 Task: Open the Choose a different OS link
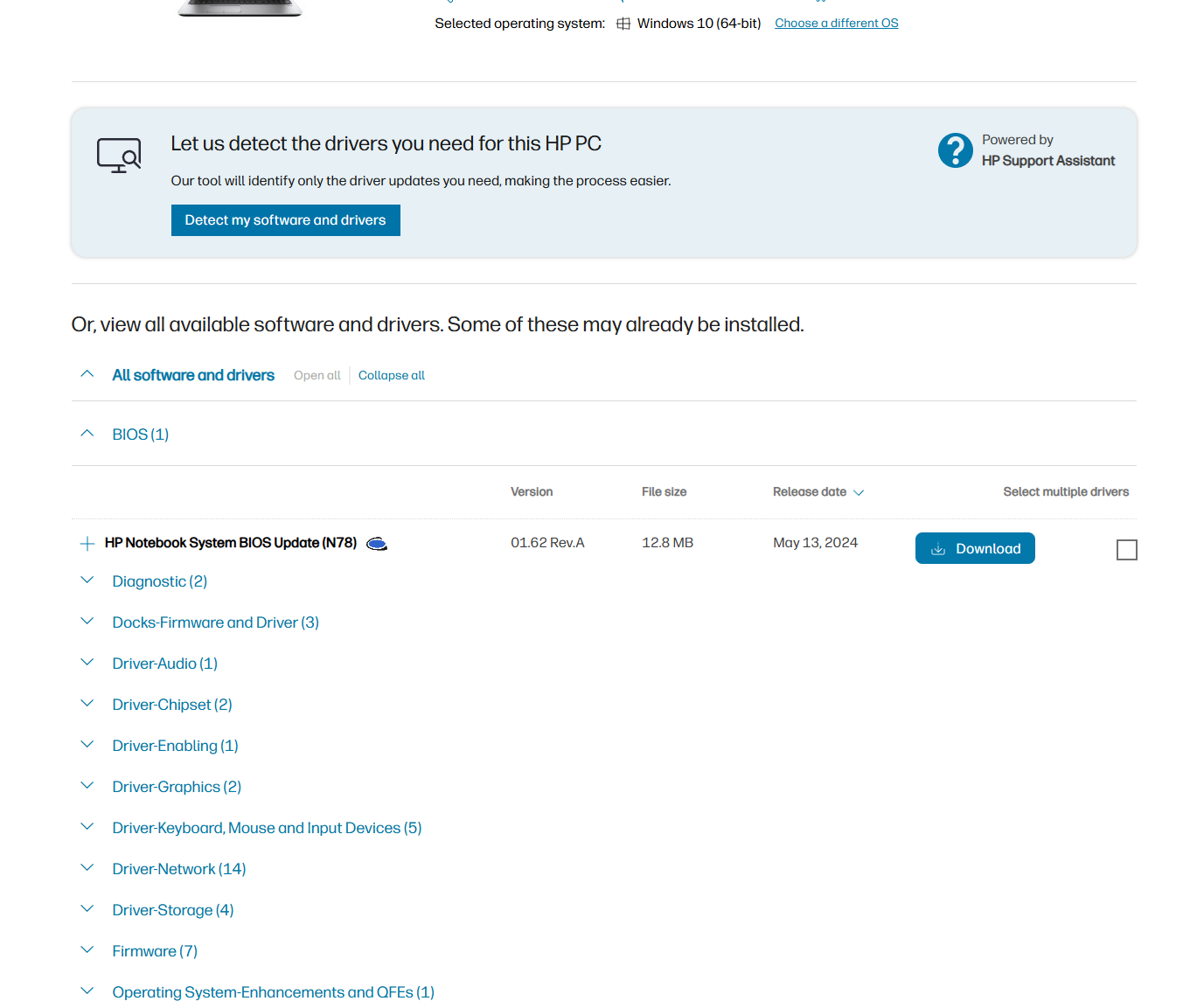pos(837,24)
